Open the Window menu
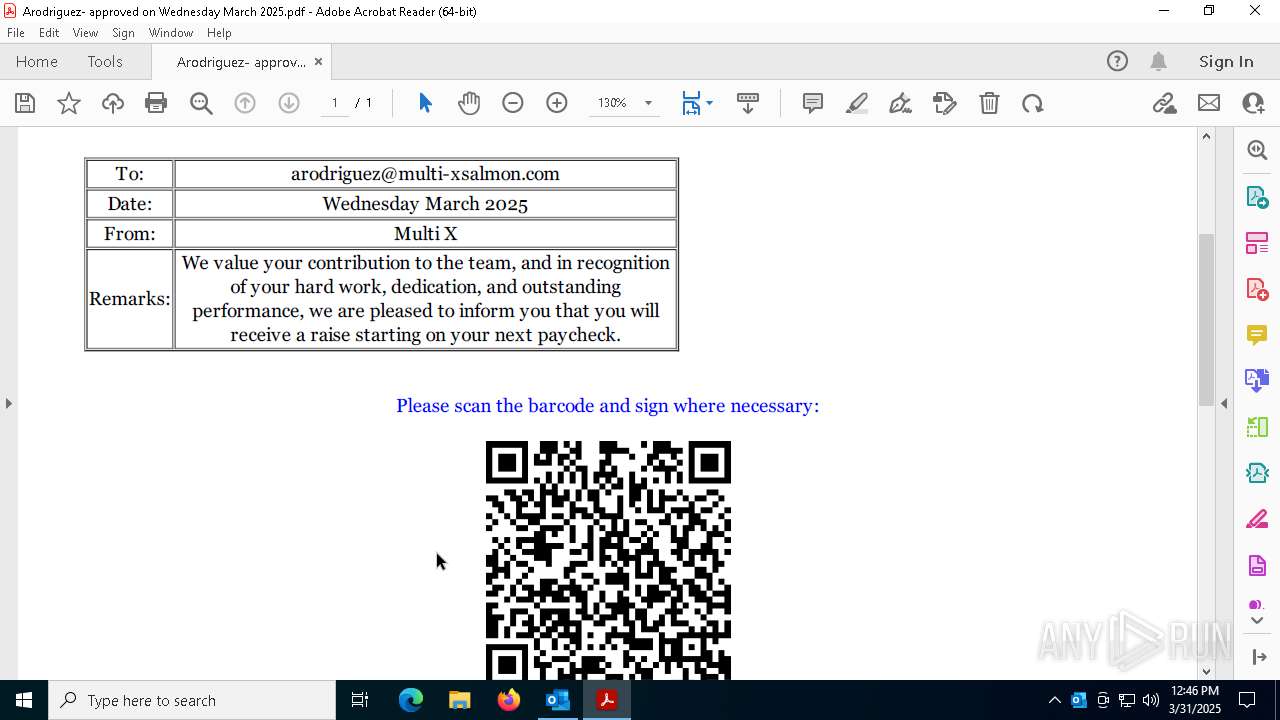This screenshot has height=720, width=1280. click(171, 32)
